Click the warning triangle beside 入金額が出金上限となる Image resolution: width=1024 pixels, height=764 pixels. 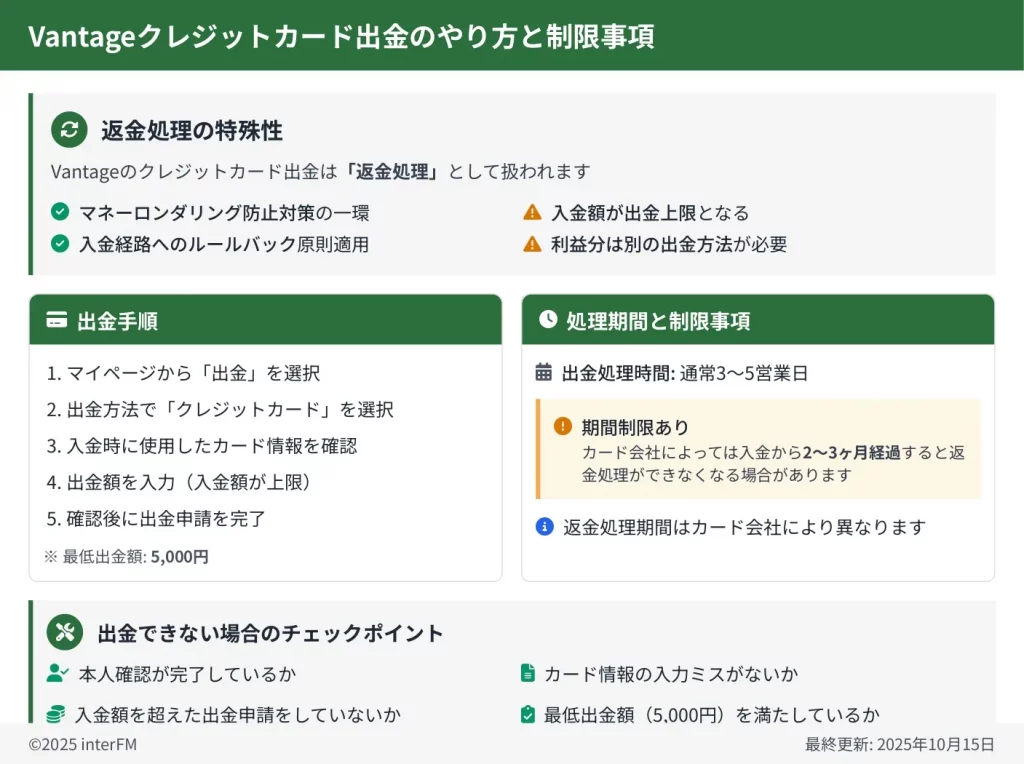tap(532, 212)
